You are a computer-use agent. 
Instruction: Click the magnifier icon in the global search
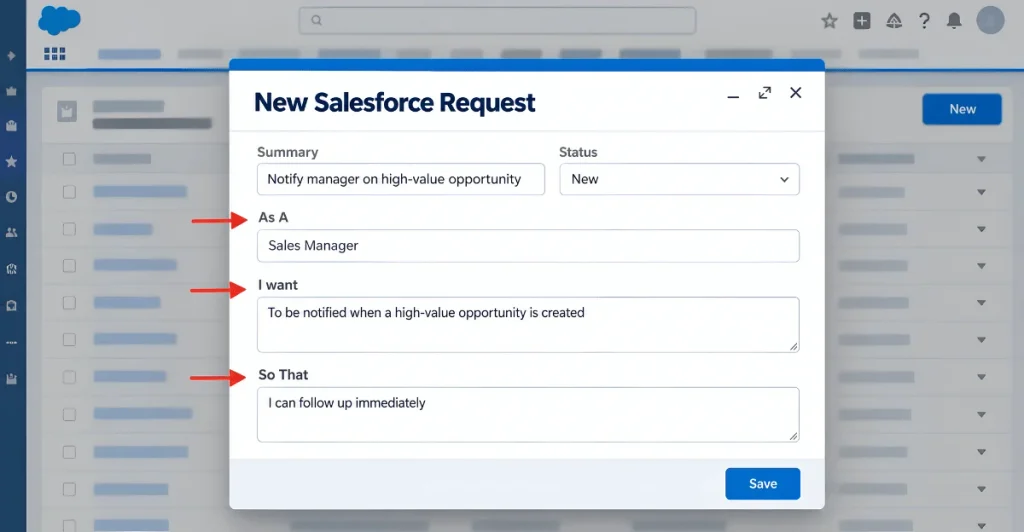point(317,20)
